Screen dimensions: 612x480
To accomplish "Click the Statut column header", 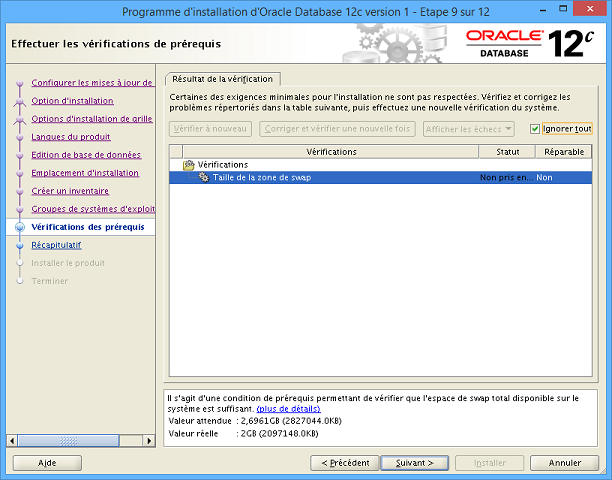I will 507,152.
